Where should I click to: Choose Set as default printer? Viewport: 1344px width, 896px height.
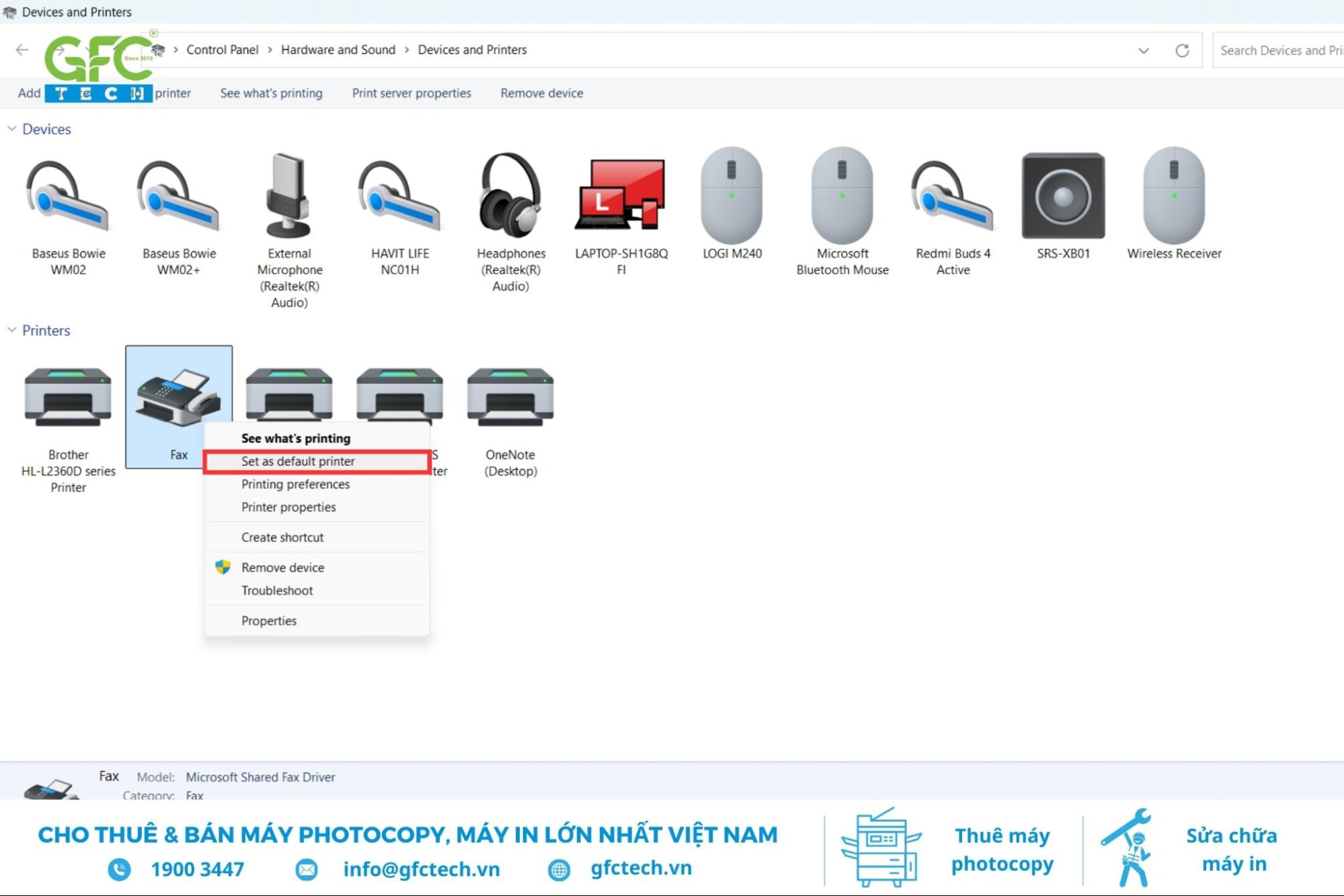tap(317, 462)
